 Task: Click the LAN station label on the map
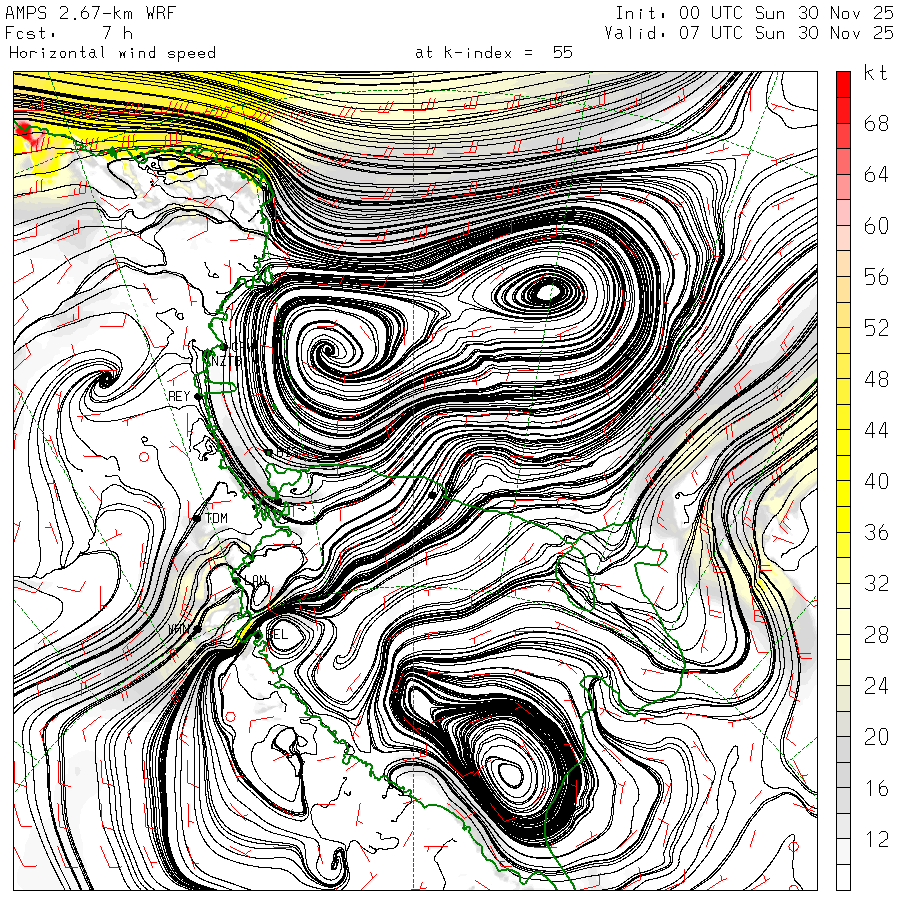256,580
